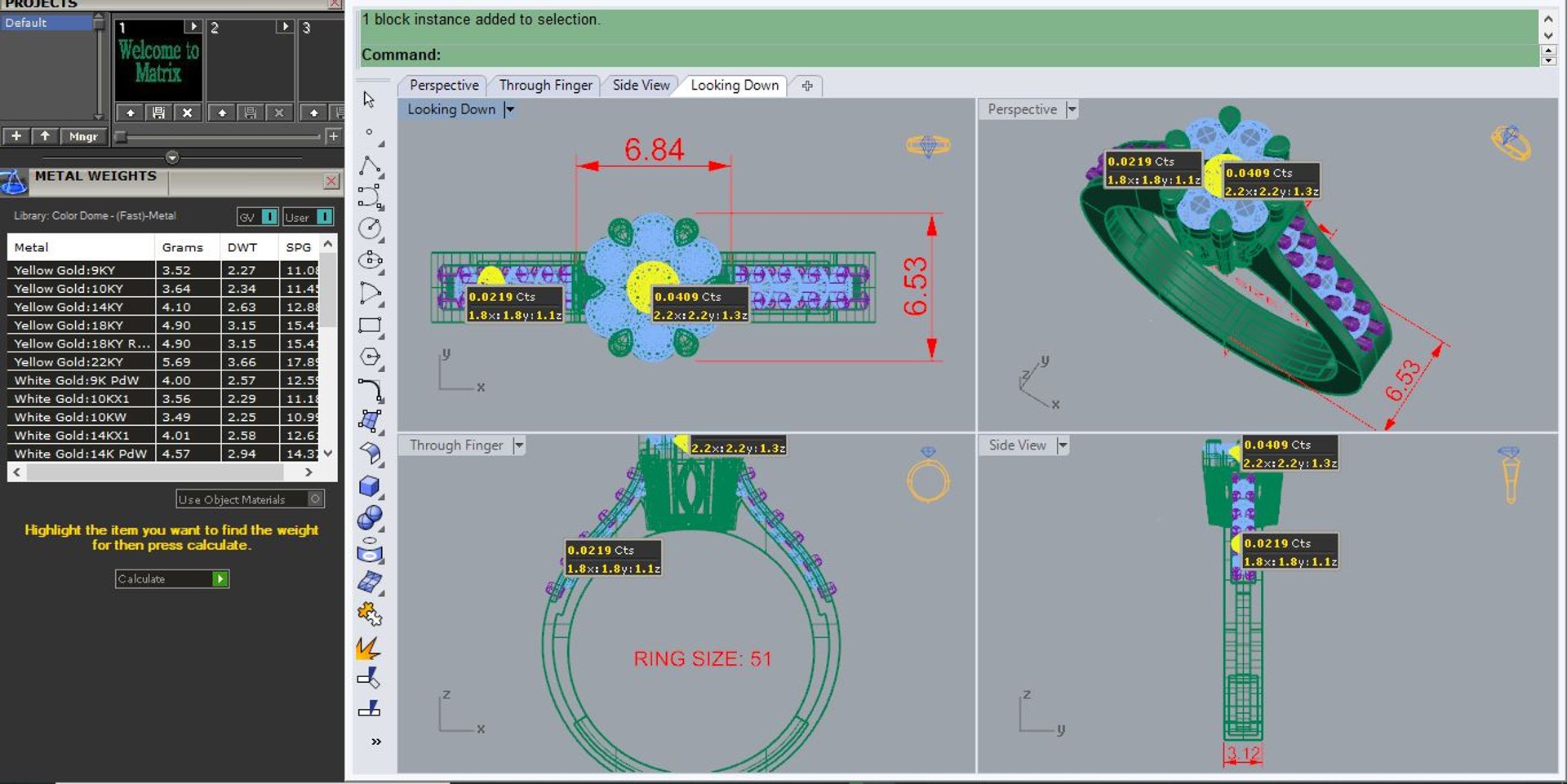Open the Through Finger viewport dropdown
The width and height of the screenshot is (1567, 784).
(518, 445)
